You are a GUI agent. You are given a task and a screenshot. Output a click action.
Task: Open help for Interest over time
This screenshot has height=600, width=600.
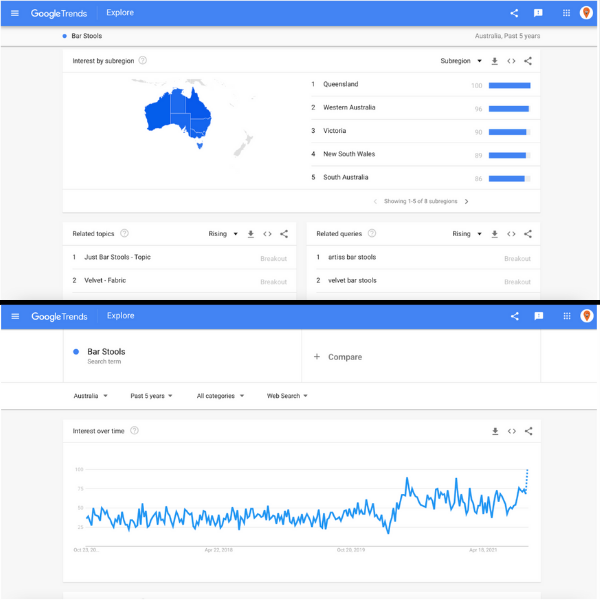point(134,431)
